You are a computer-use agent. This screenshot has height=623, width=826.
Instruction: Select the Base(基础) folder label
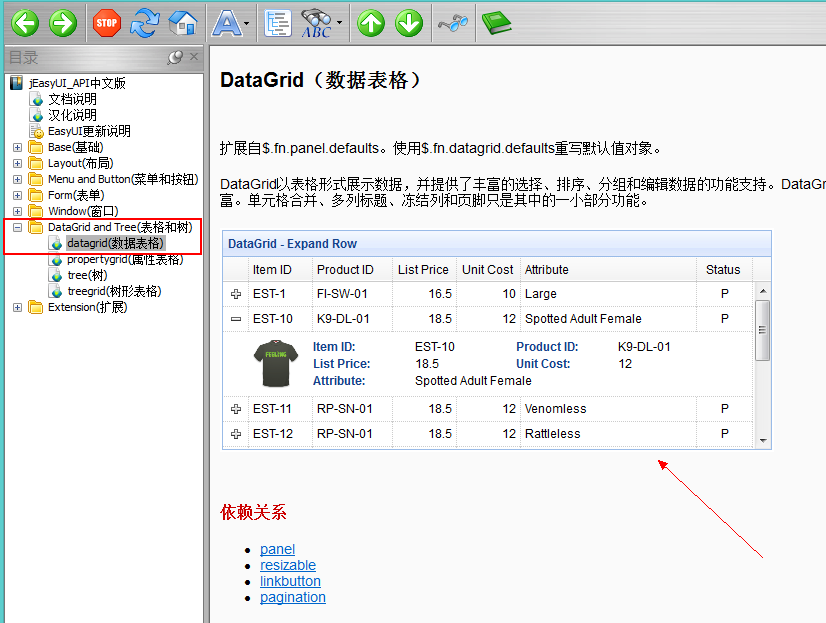pos(75,147)
